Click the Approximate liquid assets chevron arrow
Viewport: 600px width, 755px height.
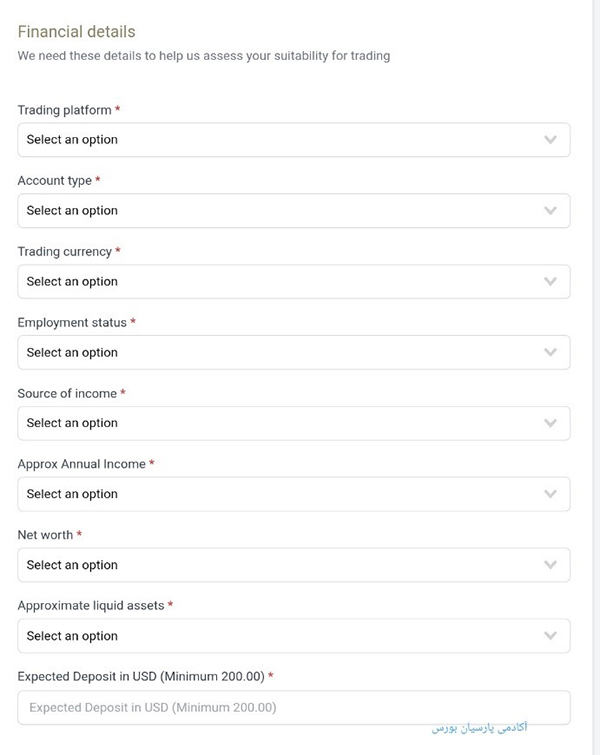(x=550, y=636)
